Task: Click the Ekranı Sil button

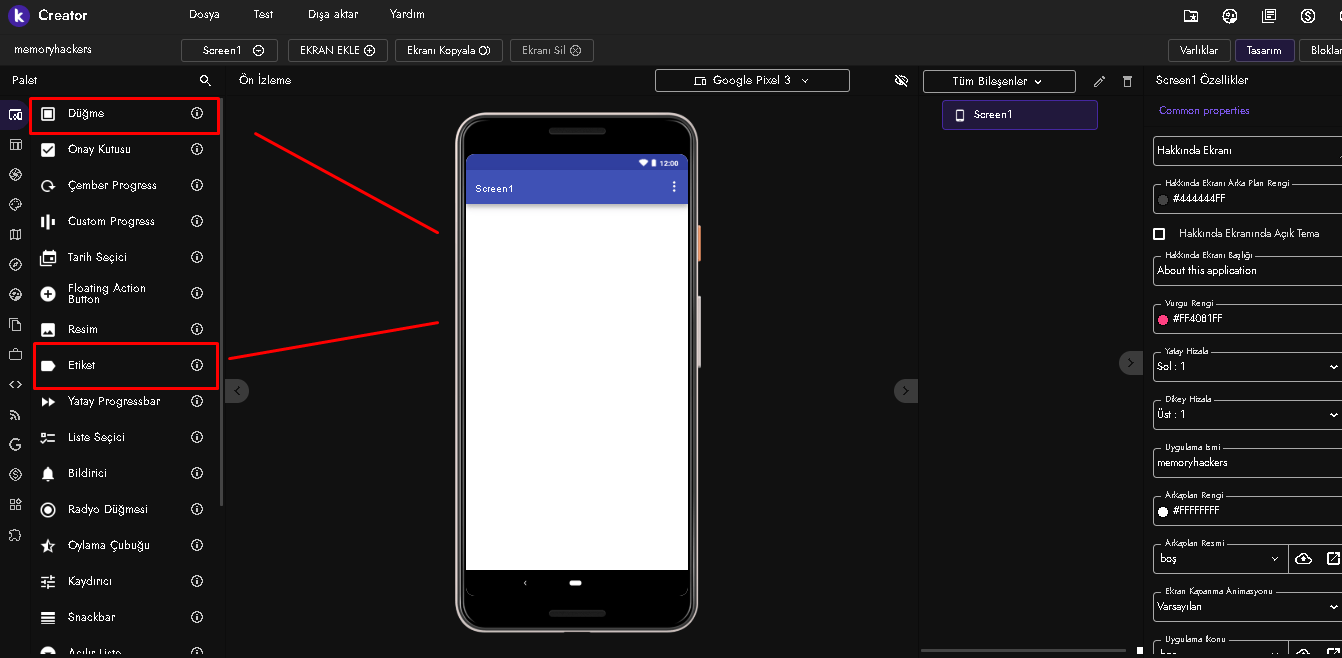Action: click(552, 50)
